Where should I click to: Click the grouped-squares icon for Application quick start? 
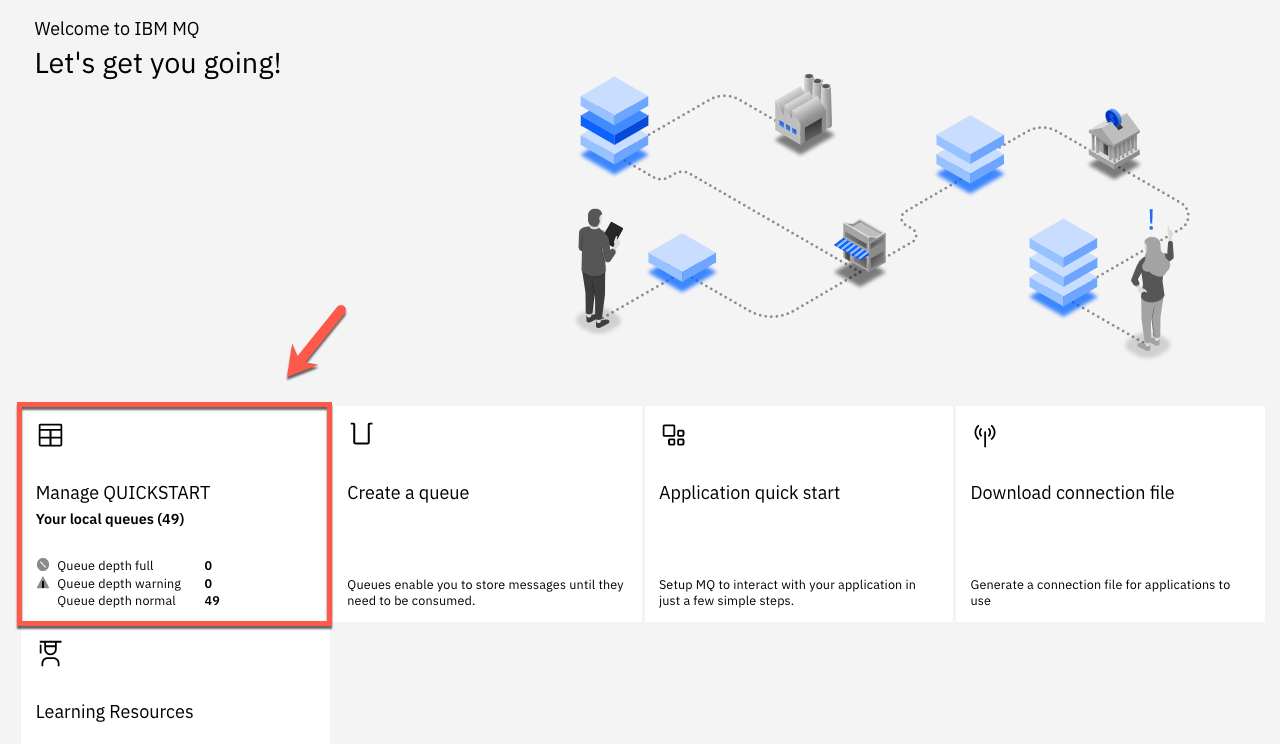673,435
